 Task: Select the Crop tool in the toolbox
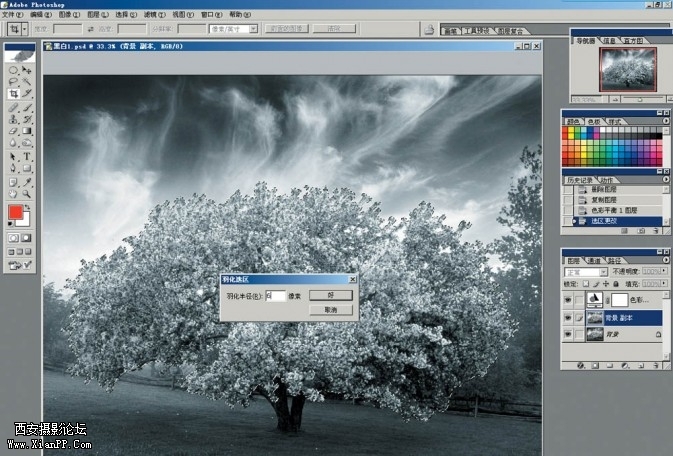(14, 95)
